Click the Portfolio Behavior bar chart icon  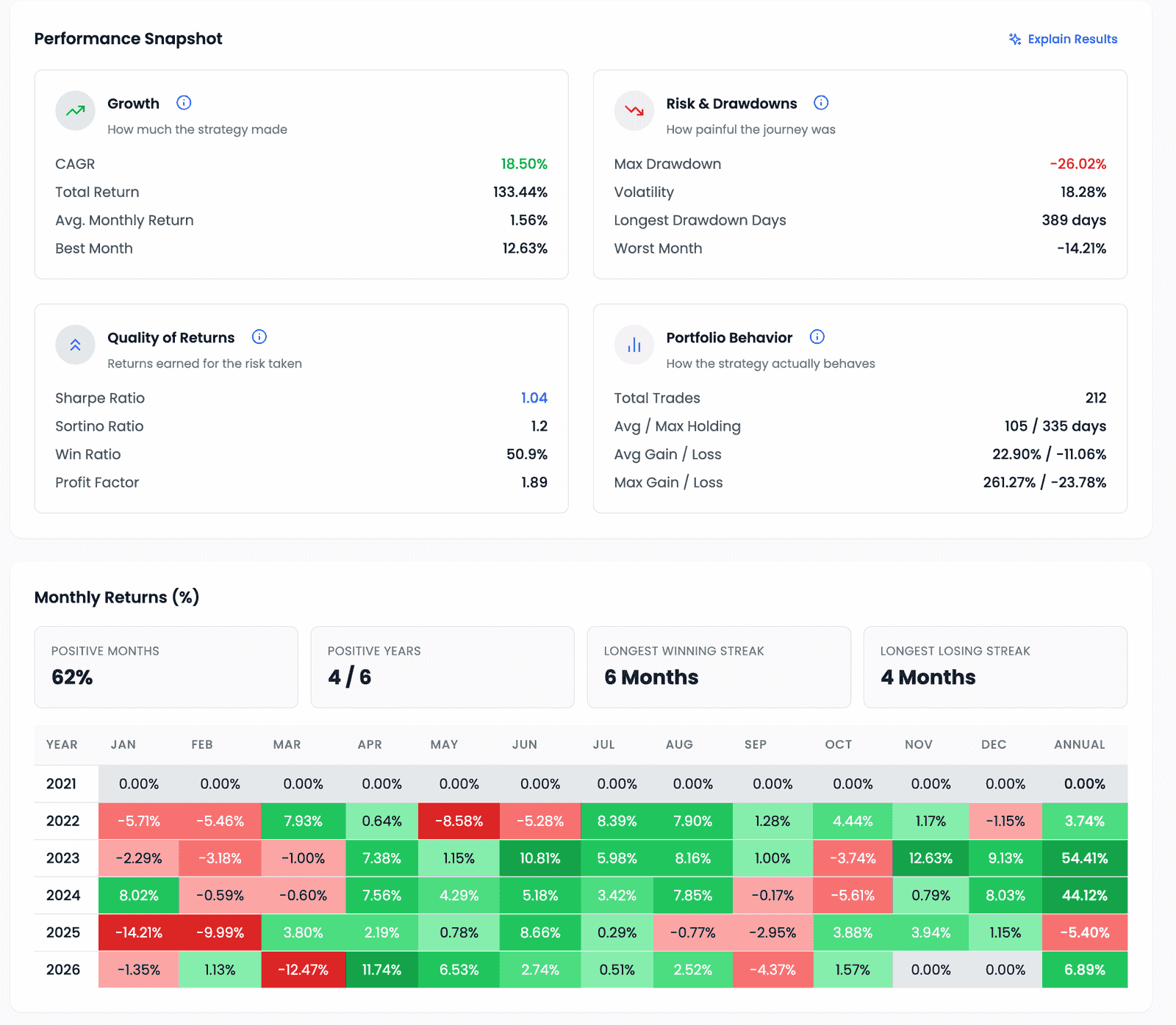coord(634,345)
